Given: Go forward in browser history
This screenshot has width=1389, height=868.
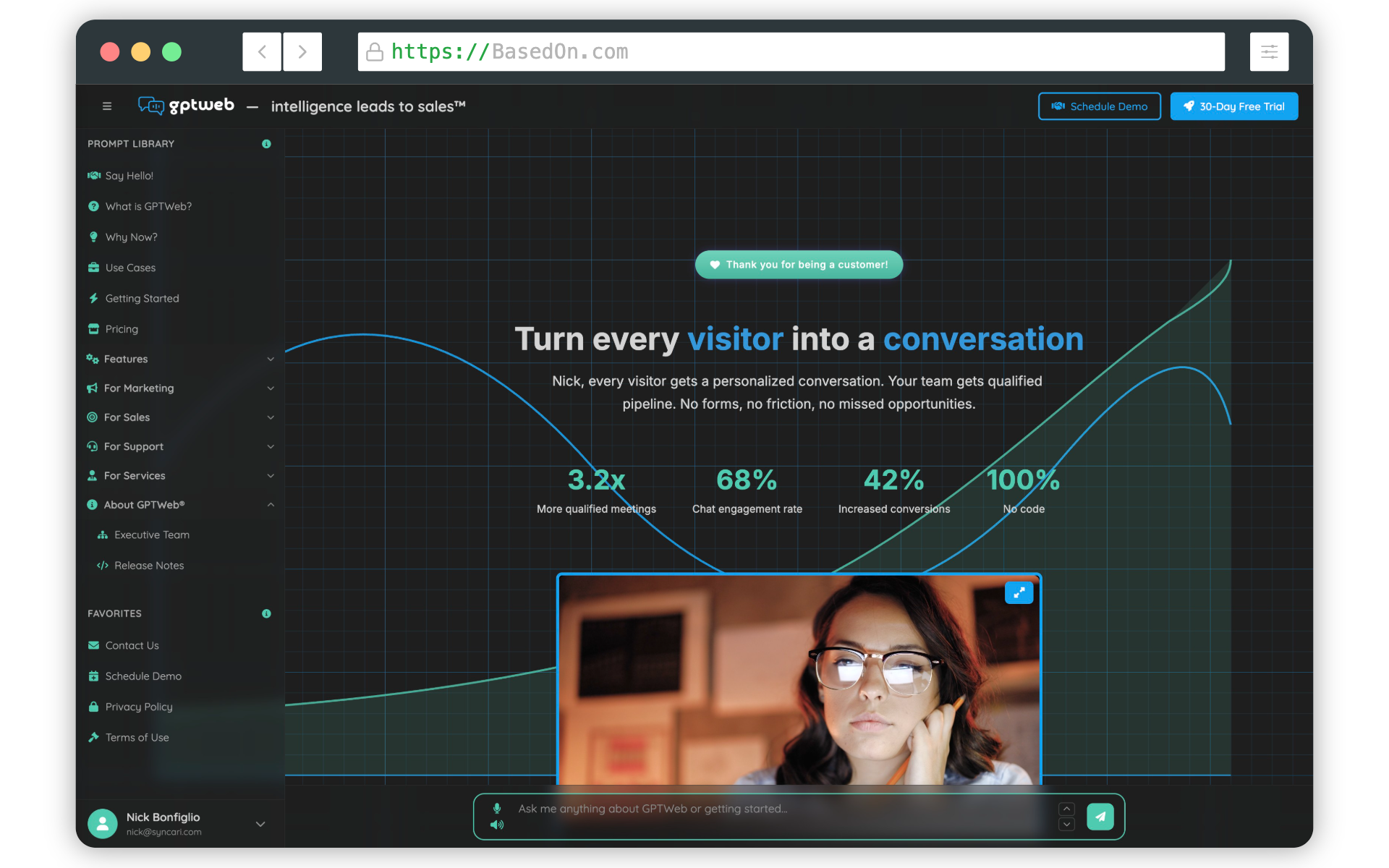Looking at the screenshot, I should (x=302, y=52).
